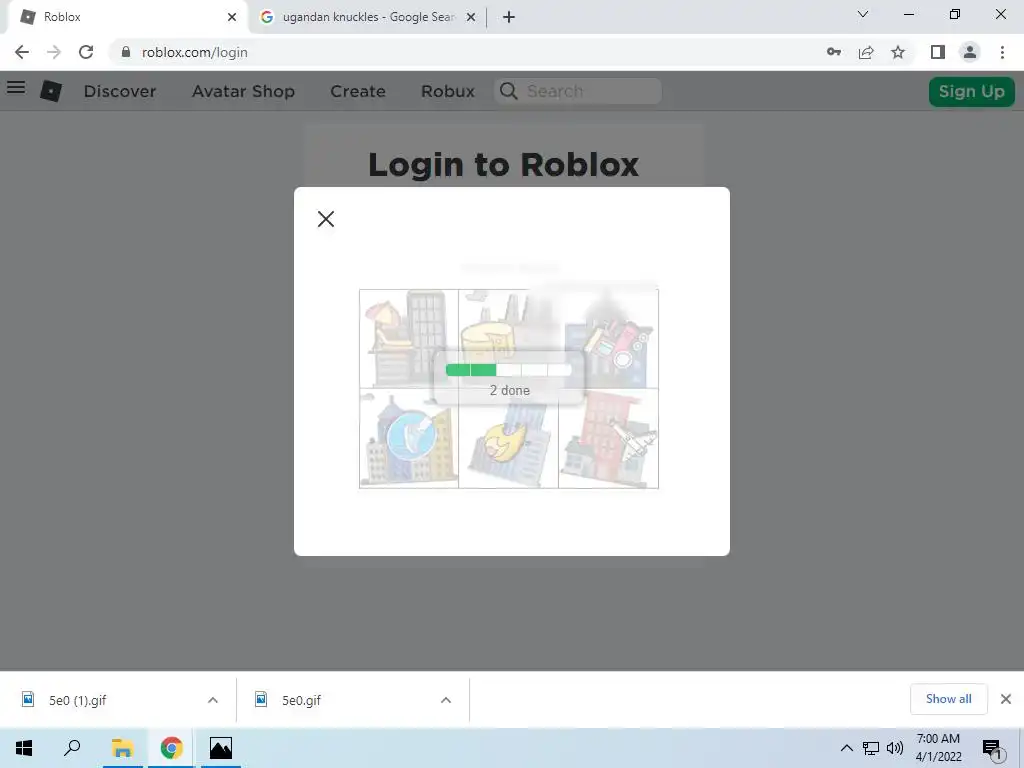Screen dimensions: 1024x768
Task: Show hidden system tray icons
Action: click(846, 748)
